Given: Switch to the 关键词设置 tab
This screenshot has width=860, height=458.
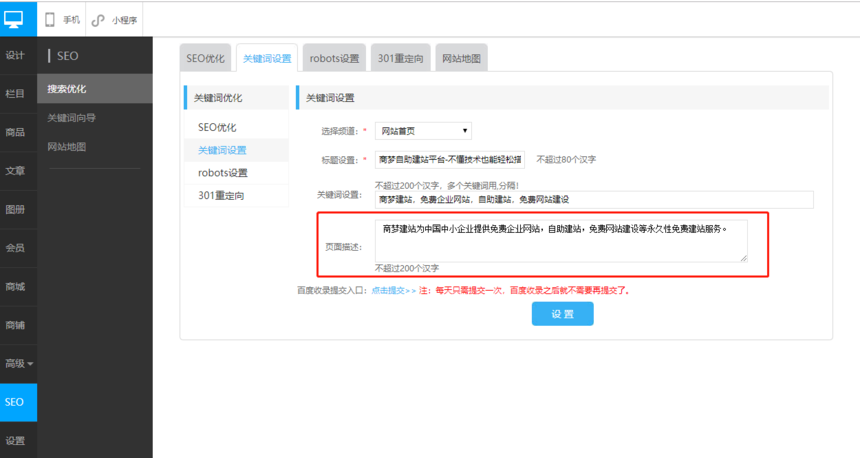Looking at the screenshot, I should (x=267, y=58).
